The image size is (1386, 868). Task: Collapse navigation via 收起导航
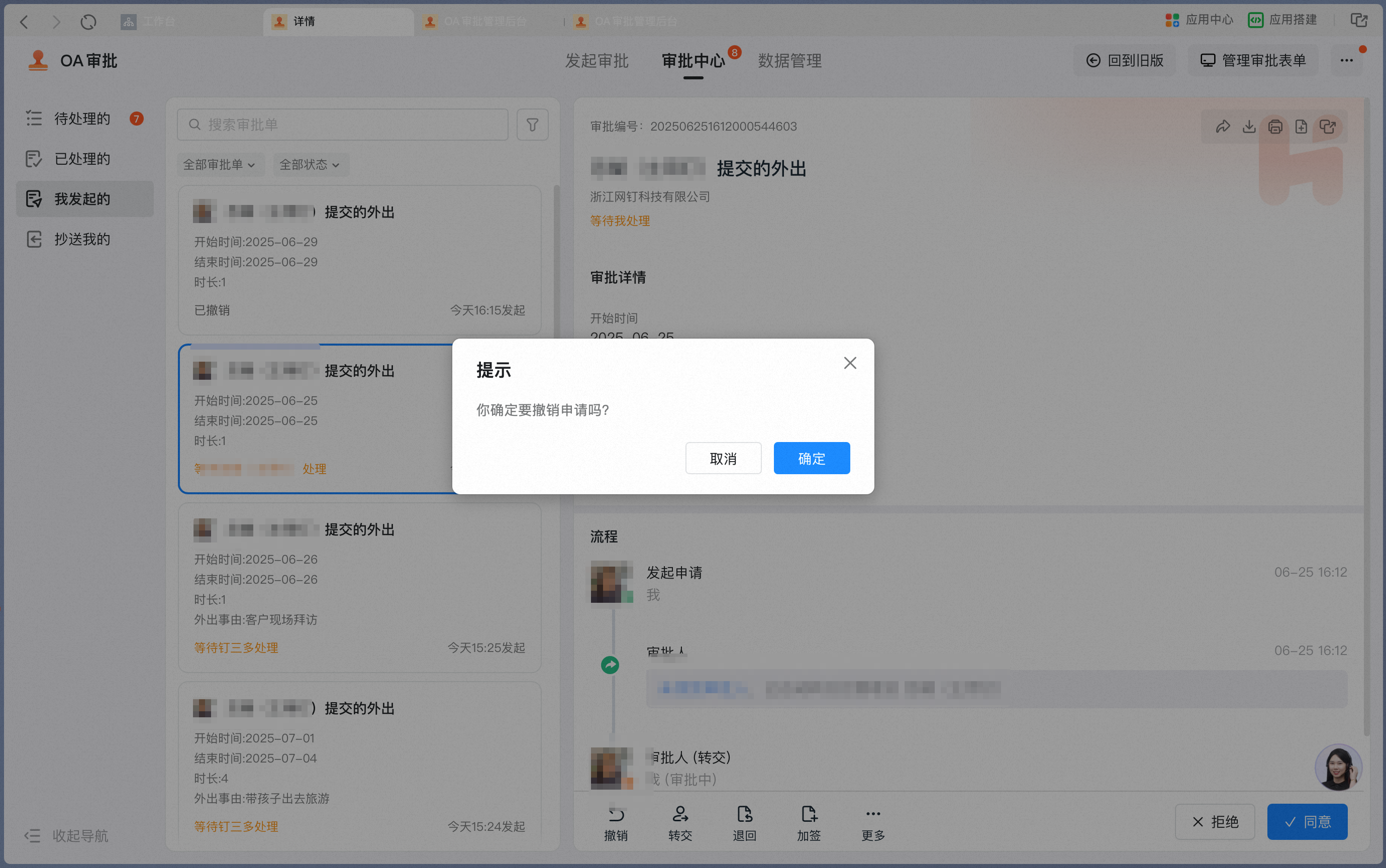tap(66, 835)
